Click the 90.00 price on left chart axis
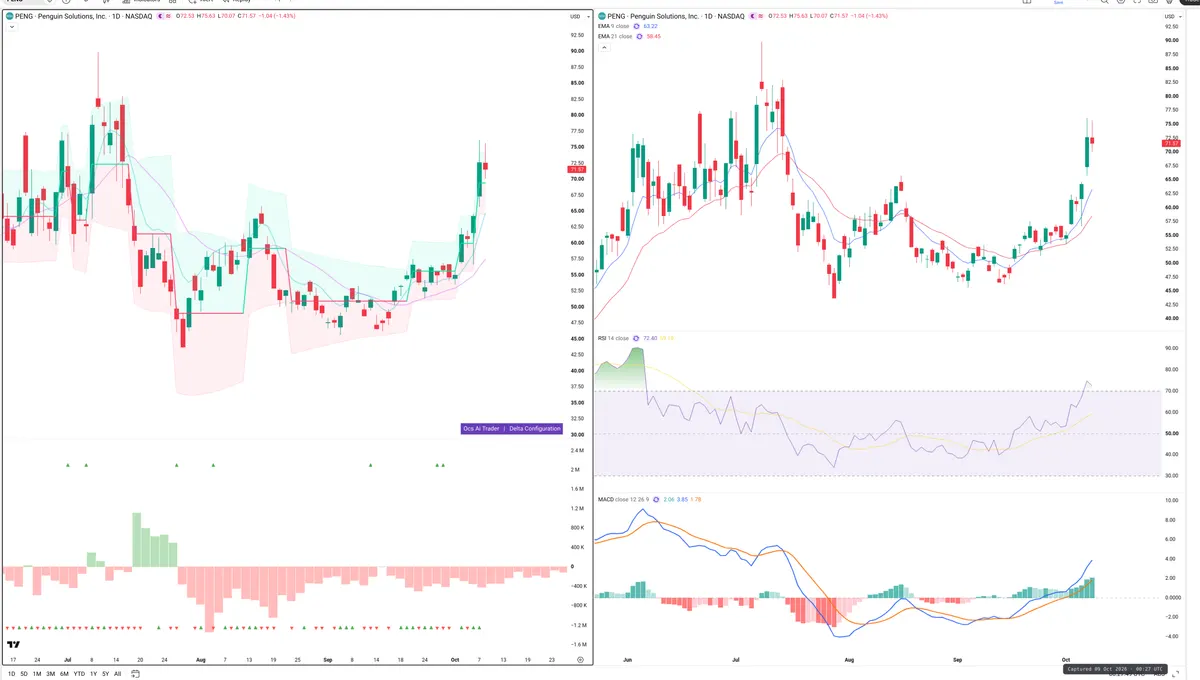Viewport: 1200px width, 680px height. point(577,51)
